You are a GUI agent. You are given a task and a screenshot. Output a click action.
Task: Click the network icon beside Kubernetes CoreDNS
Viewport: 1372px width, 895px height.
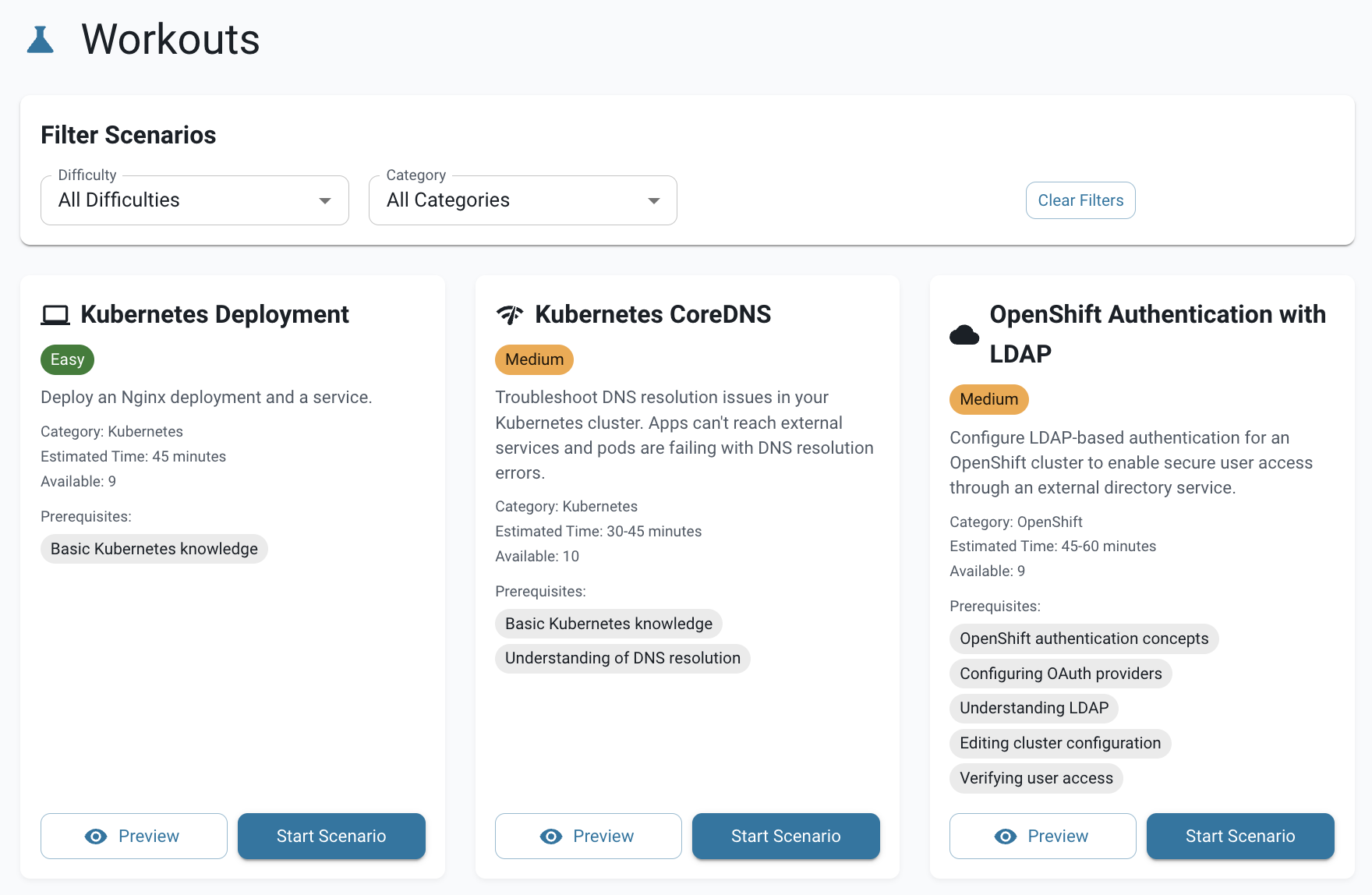510,315
